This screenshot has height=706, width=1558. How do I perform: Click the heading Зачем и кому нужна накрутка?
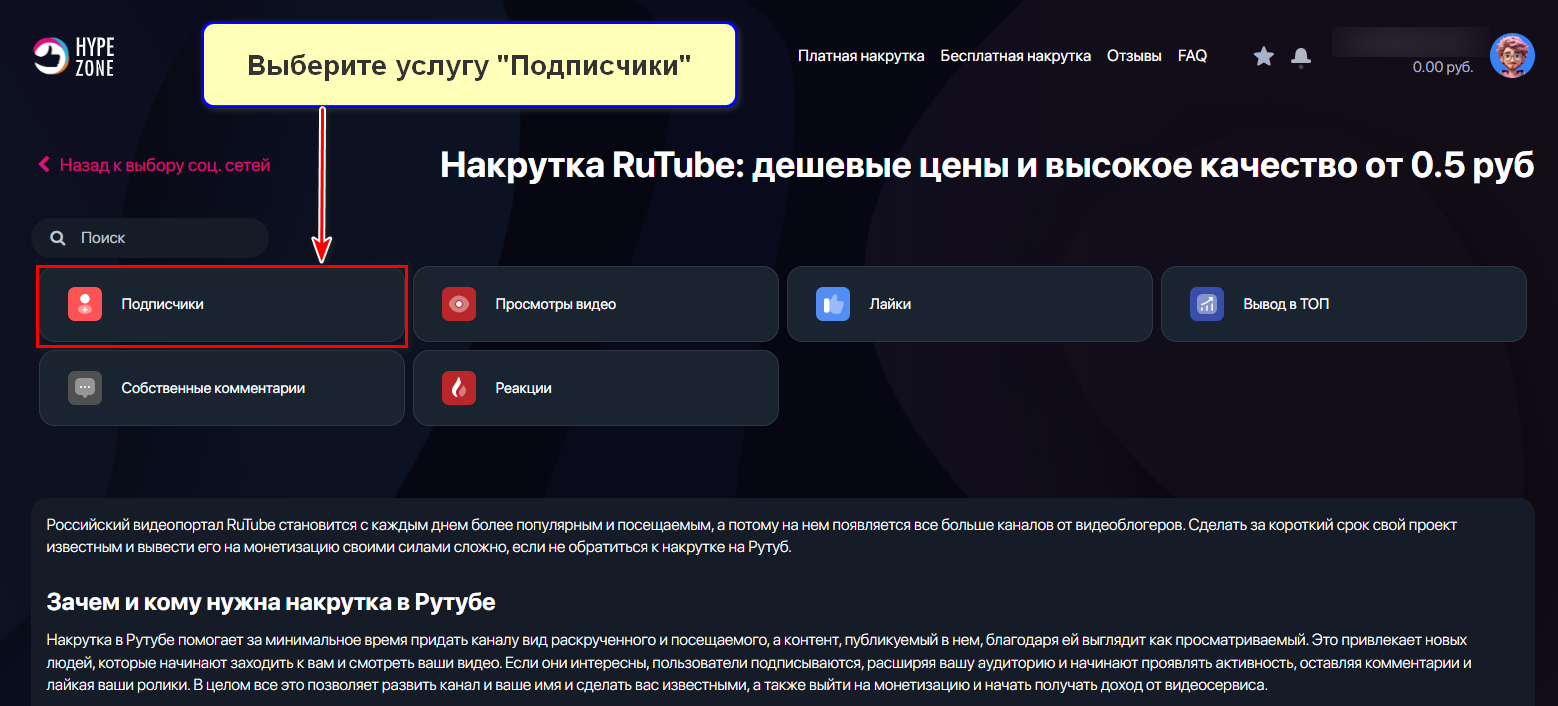(271, 603)
